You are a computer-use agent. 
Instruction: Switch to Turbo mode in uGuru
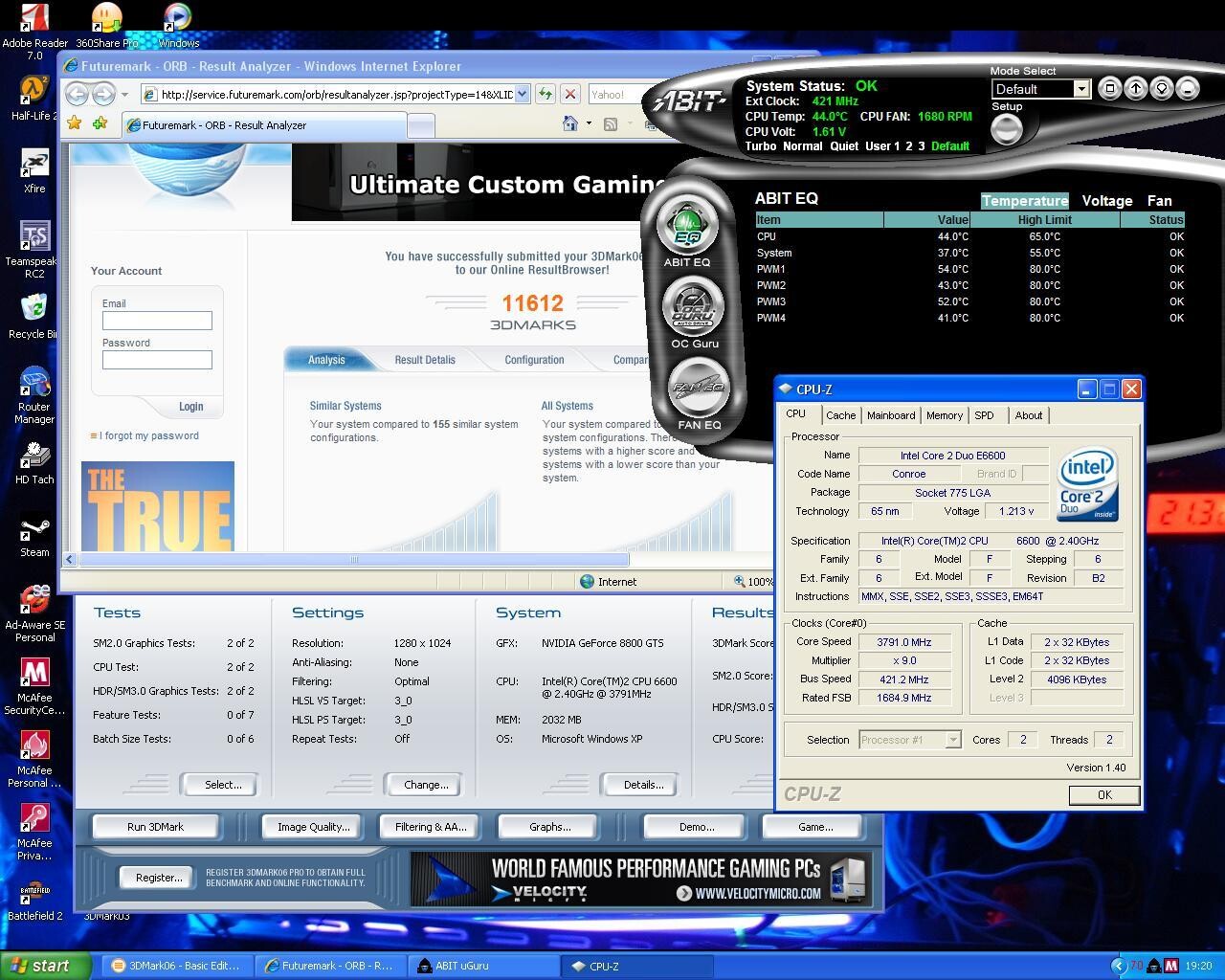pyautogui.click(x=763, y=146)
